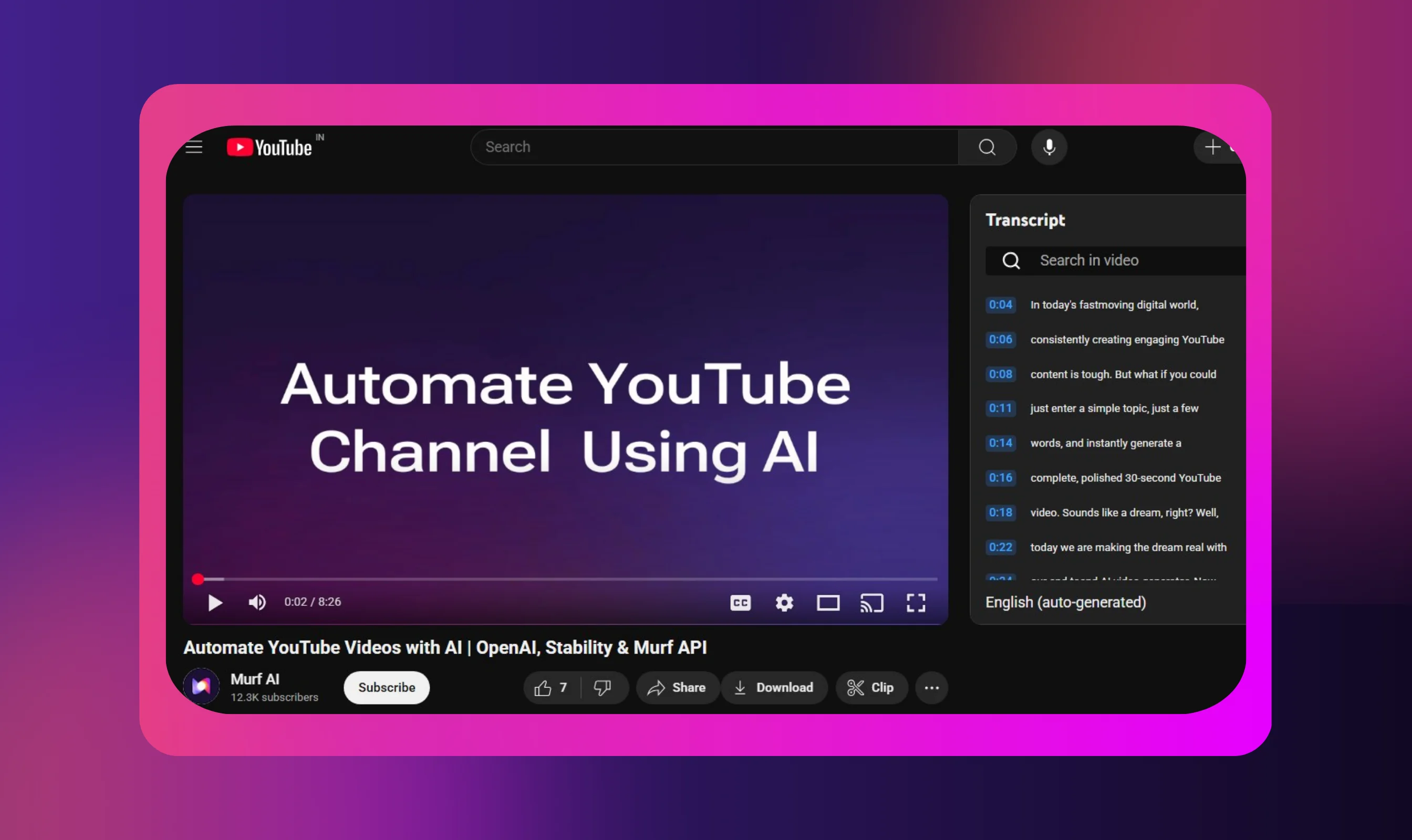Click the search magnifier button
This screenshot has height=840, width=1412.
(x=987, y=147)
